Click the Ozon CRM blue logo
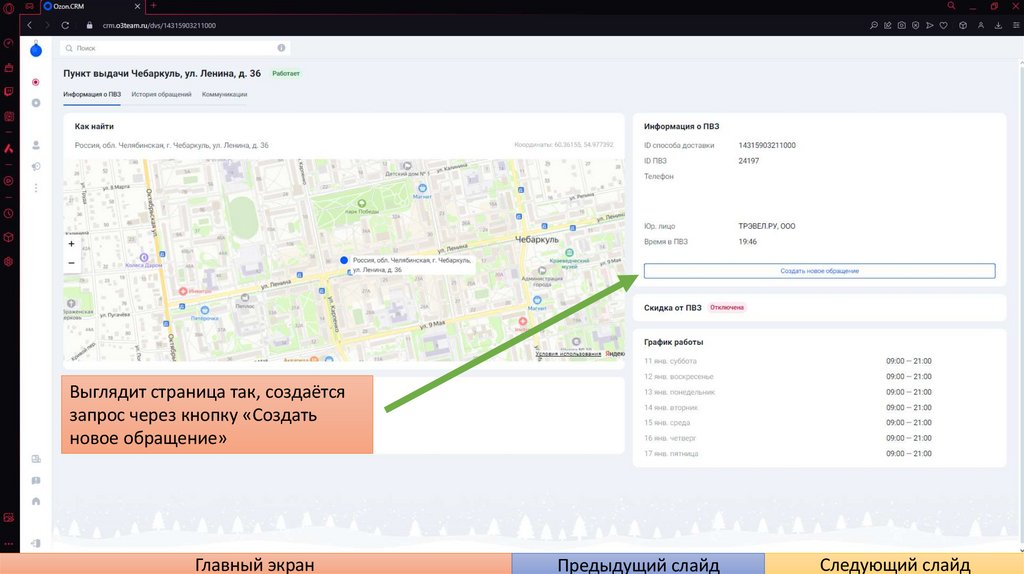1024x574 pixels. coord(36,50)
